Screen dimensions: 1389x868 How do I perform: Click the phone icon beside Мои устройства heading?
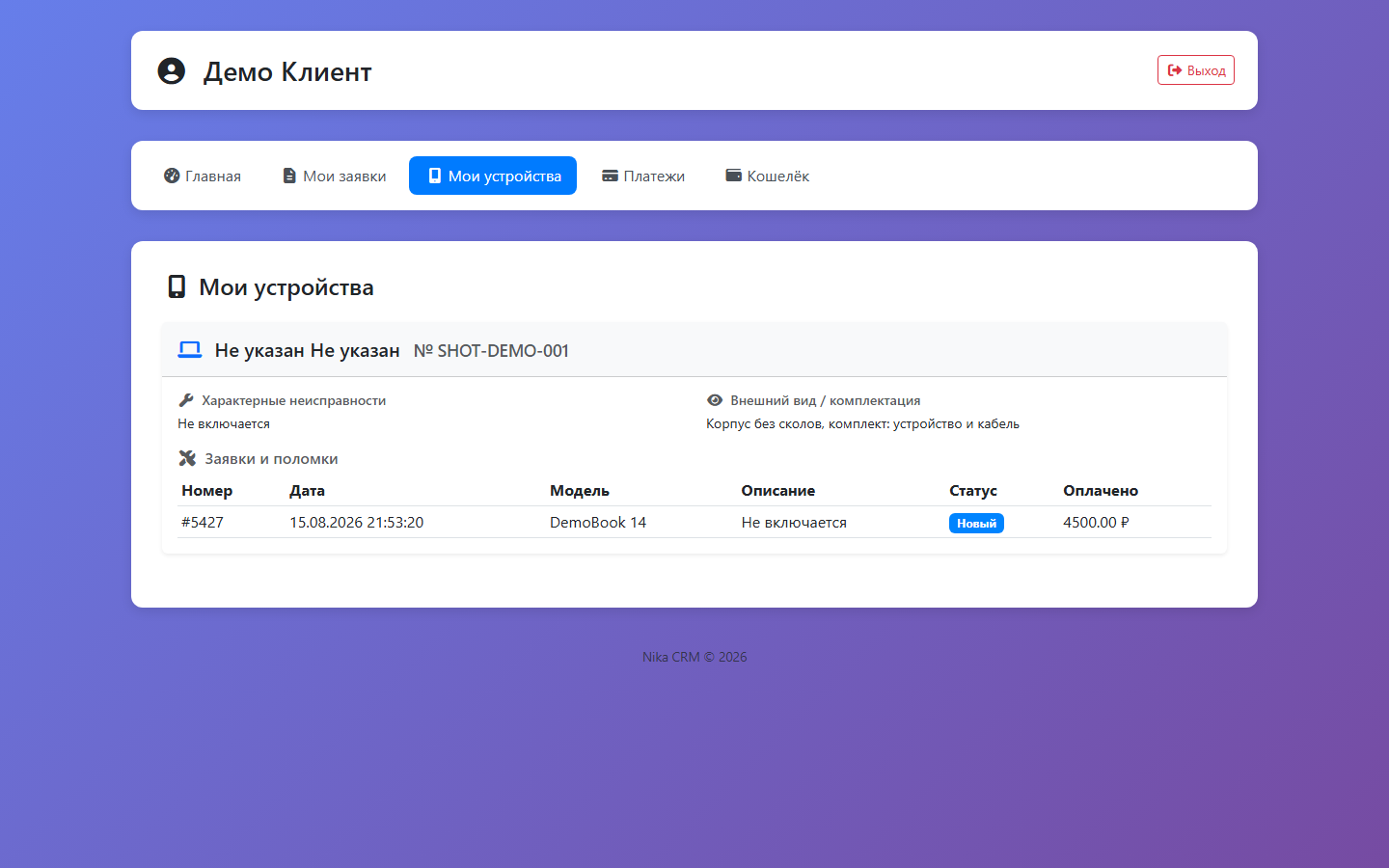pyautogui.click(x=177, y=286)
